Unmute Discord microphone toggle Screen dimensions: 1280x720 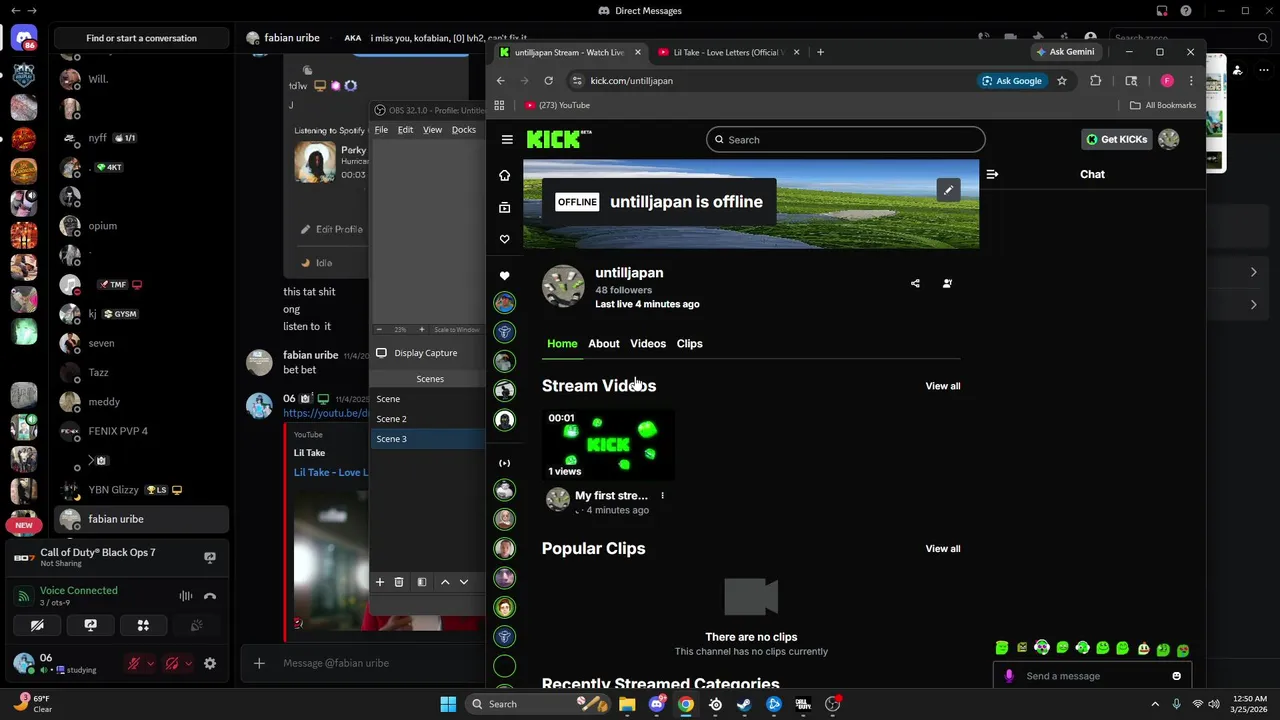[x=133, y=663]
